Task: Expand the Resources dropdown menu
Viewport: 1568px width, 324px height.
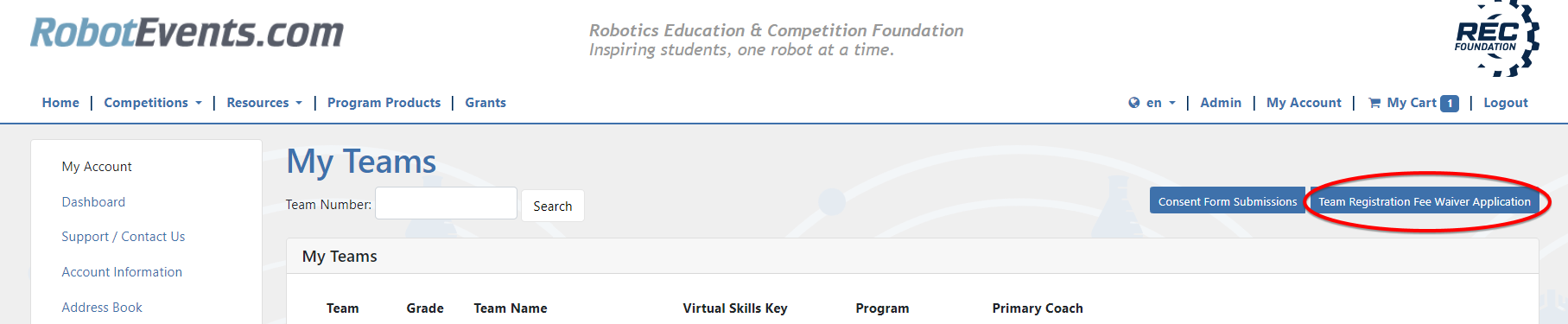Action: [264, 103]
